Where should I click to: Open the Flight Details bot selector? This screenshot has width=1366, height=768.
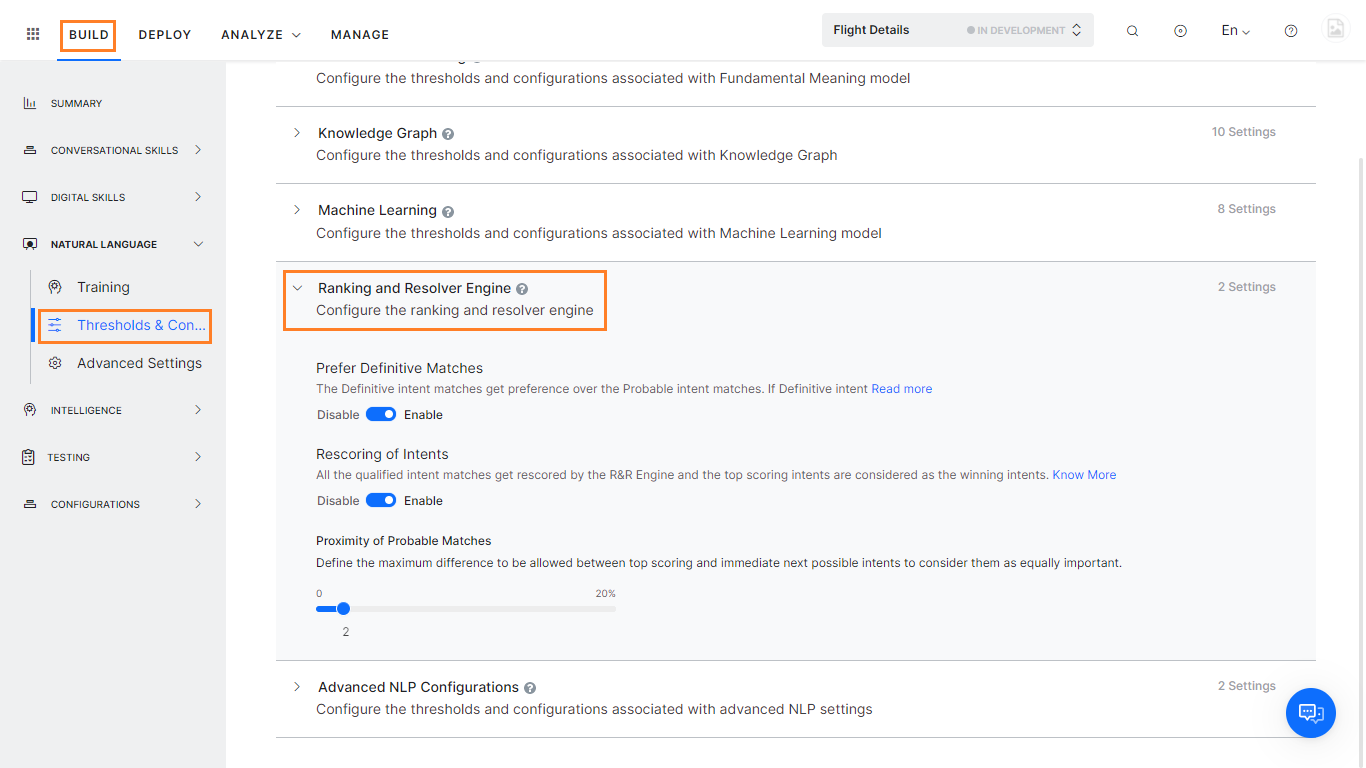pos(957,29)
